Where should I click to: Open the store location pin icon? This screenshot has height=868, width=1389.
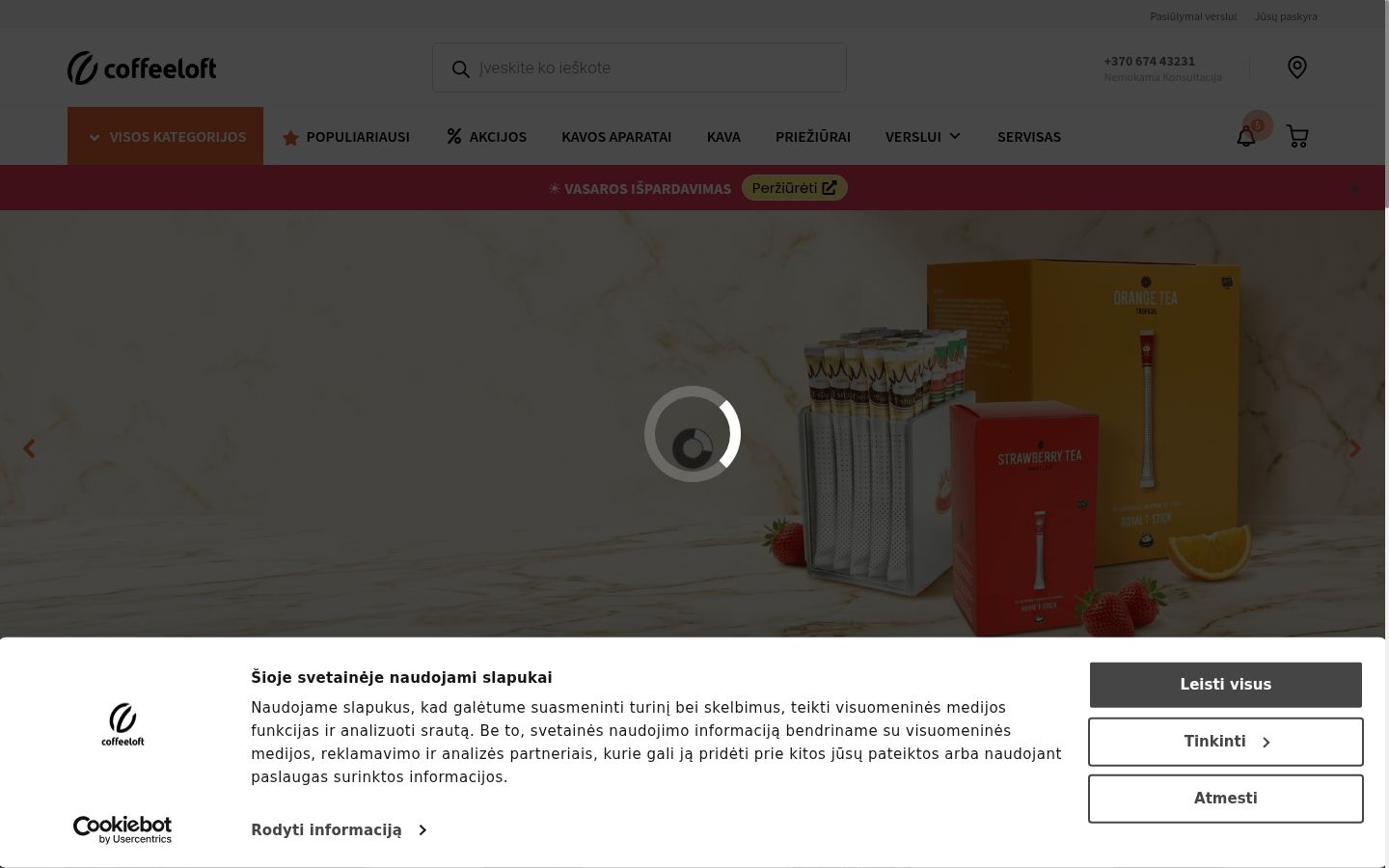(1297, 67)
